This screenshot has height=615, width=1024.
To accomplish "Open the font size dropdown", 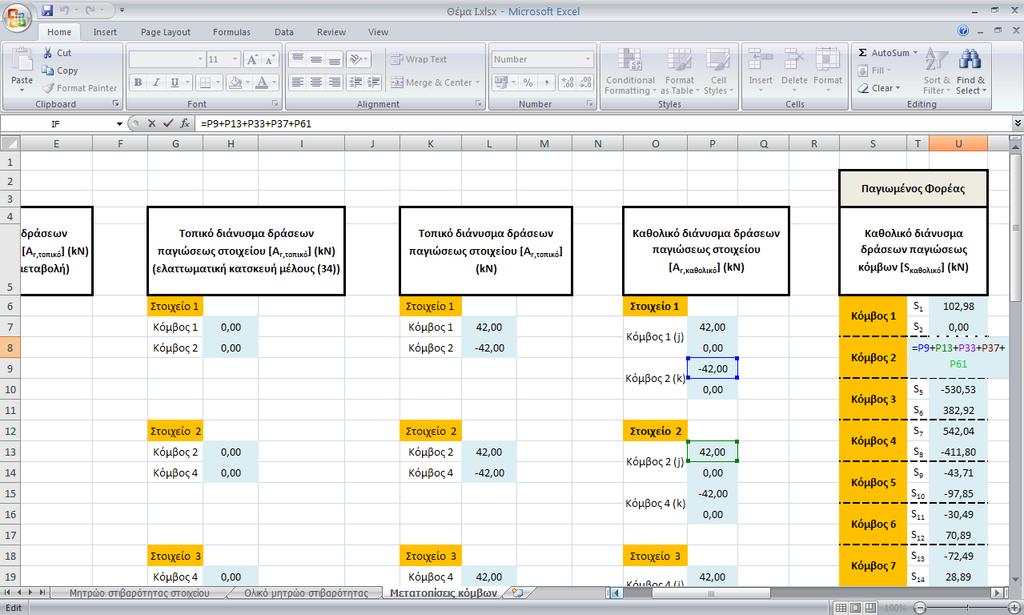I will tap(235, 59).
